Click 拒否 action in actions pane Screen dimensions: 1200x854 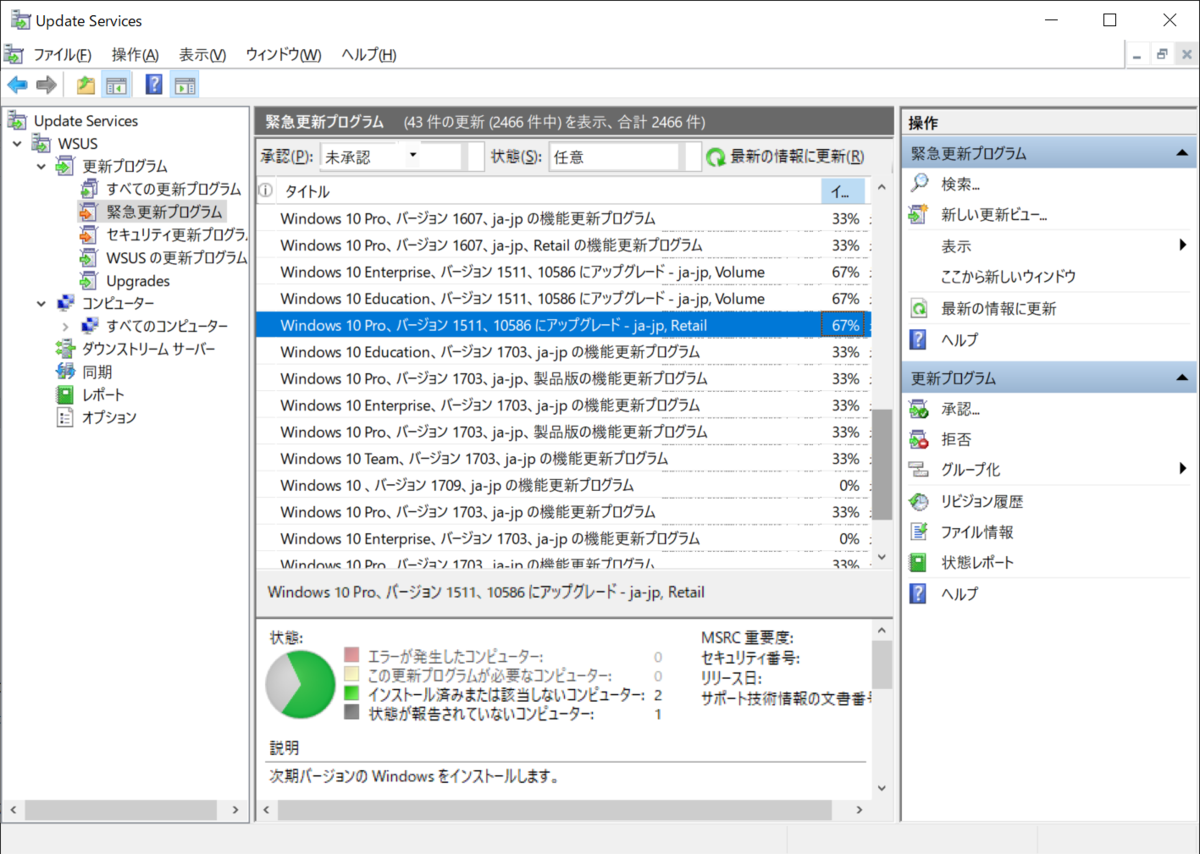[x=956, y=439]
